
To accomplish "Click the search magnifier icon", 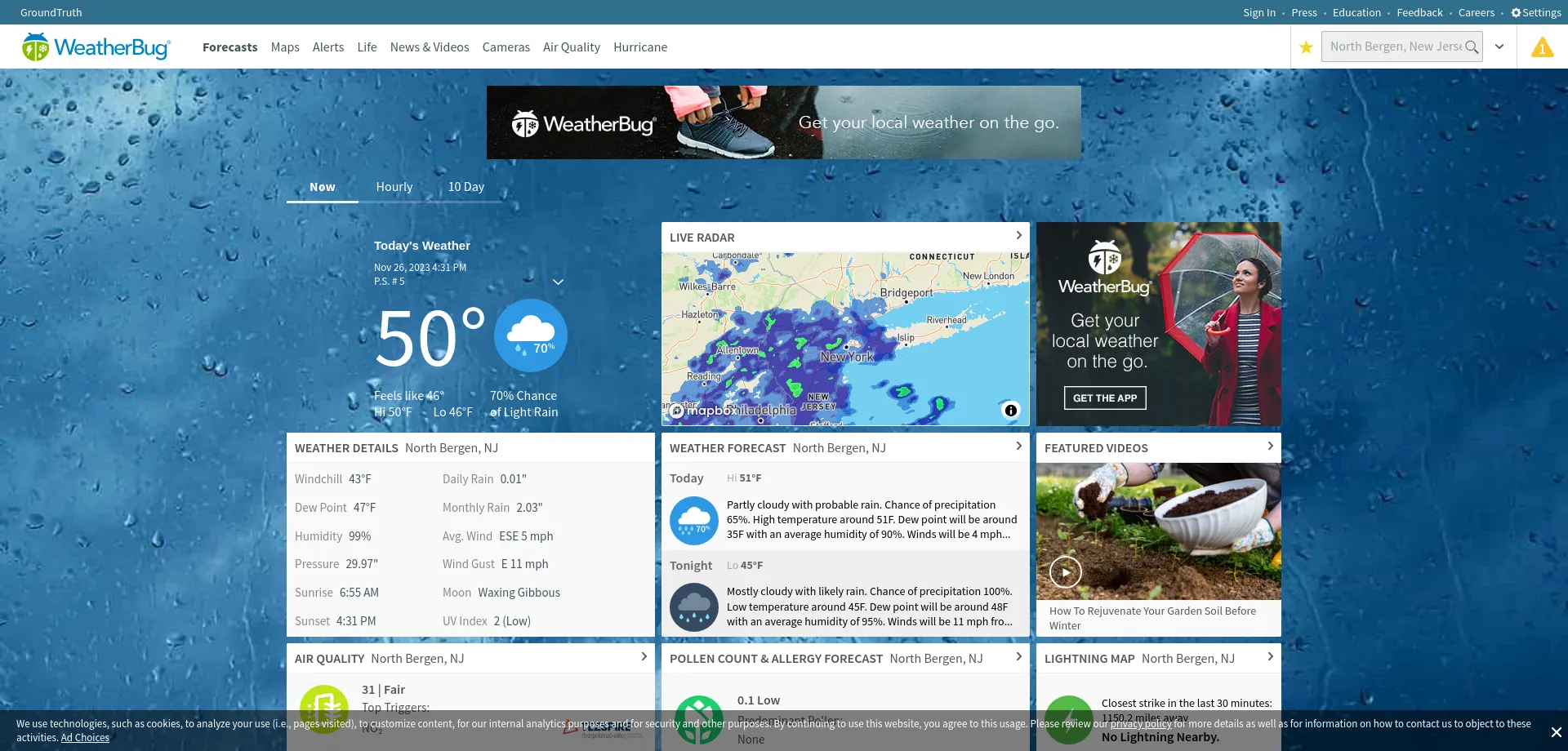I will point(1470,47).
